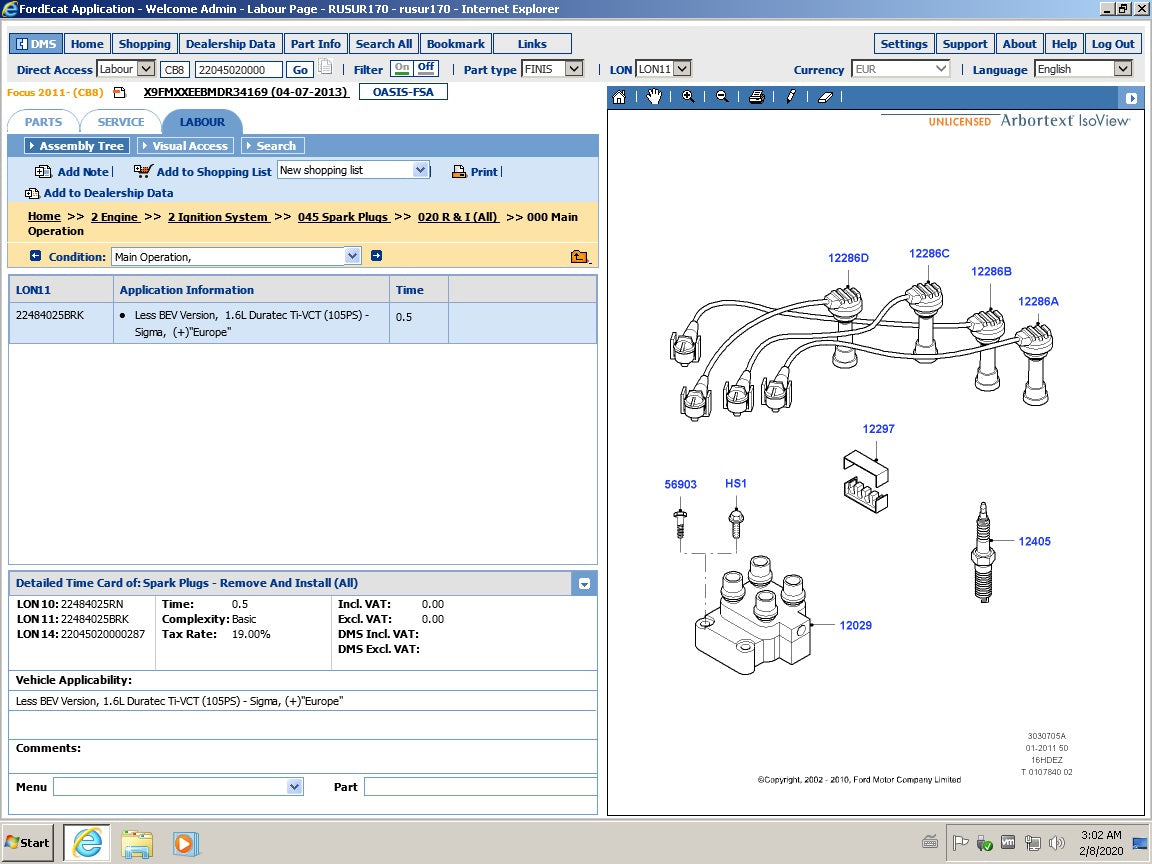Select the Eraser tool in the diagram toolbar
The image size is (1152, 864).
(825, 97)
